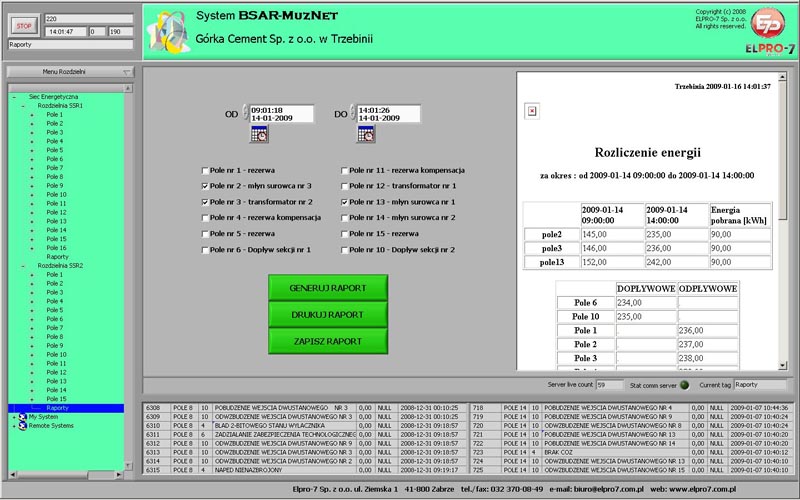800x500 pixels.
Task: Click the ZAPISZ RAPORT button
Action: [x=328, y=341]
